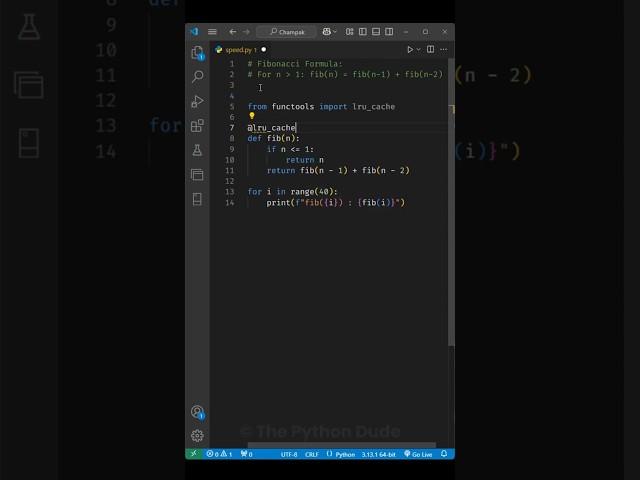Open the remote window status button

tap(194, 454)
